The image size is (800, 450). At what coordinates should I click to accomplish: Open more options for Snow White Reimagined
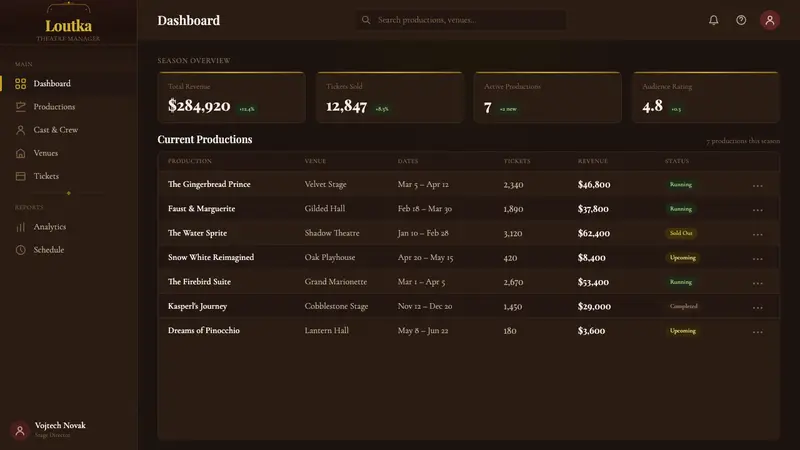[757, 259]
